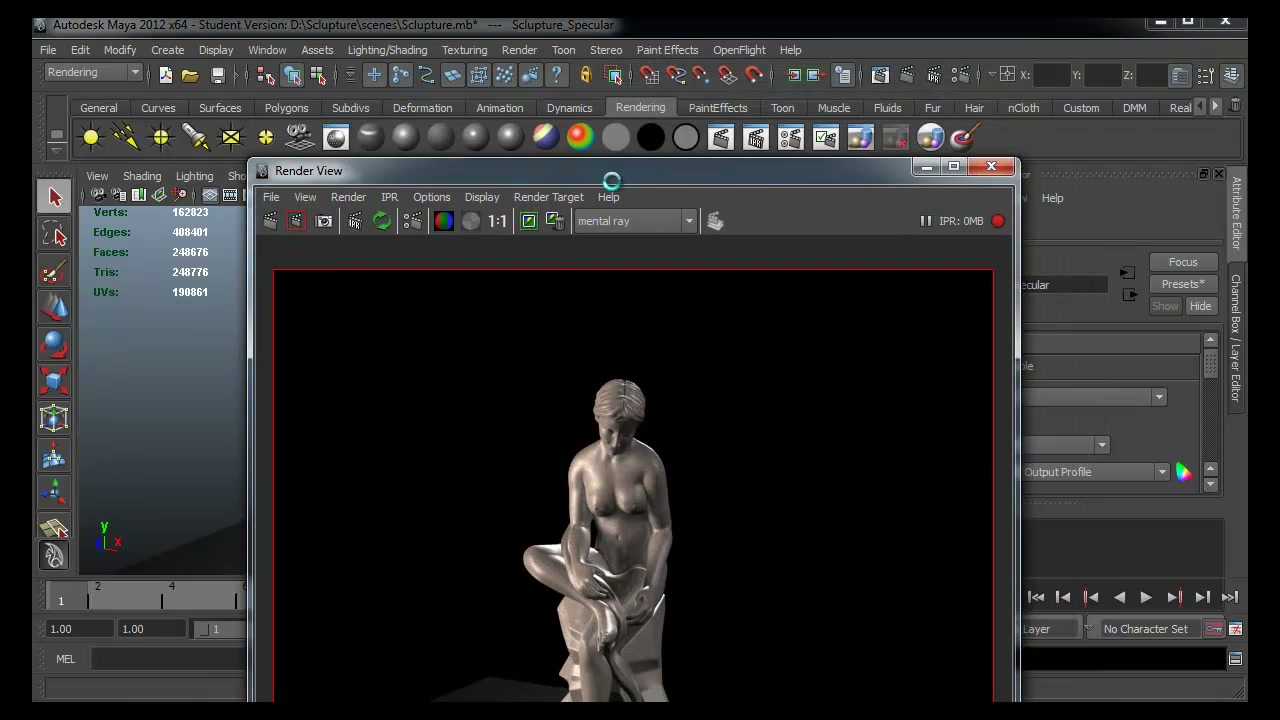
Task: Create camera from Rendering shelf
Action: pos(300,137)
